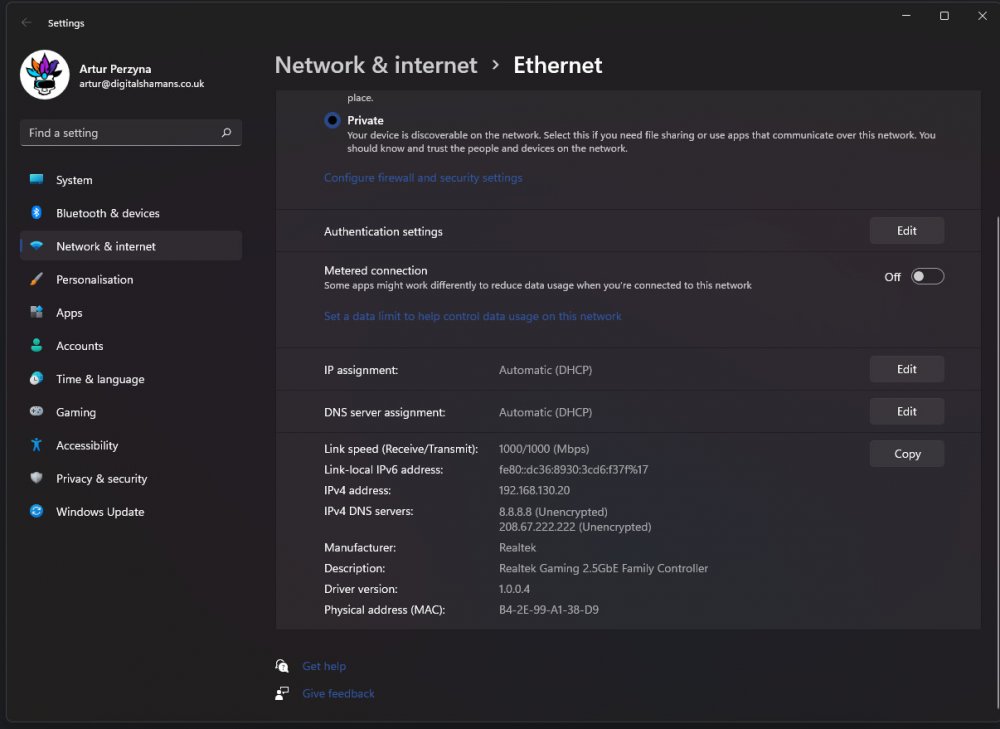Click the Gaming controller icon
The height and width of the screenshot is (729, 1000).
click(x=36, y=411)
